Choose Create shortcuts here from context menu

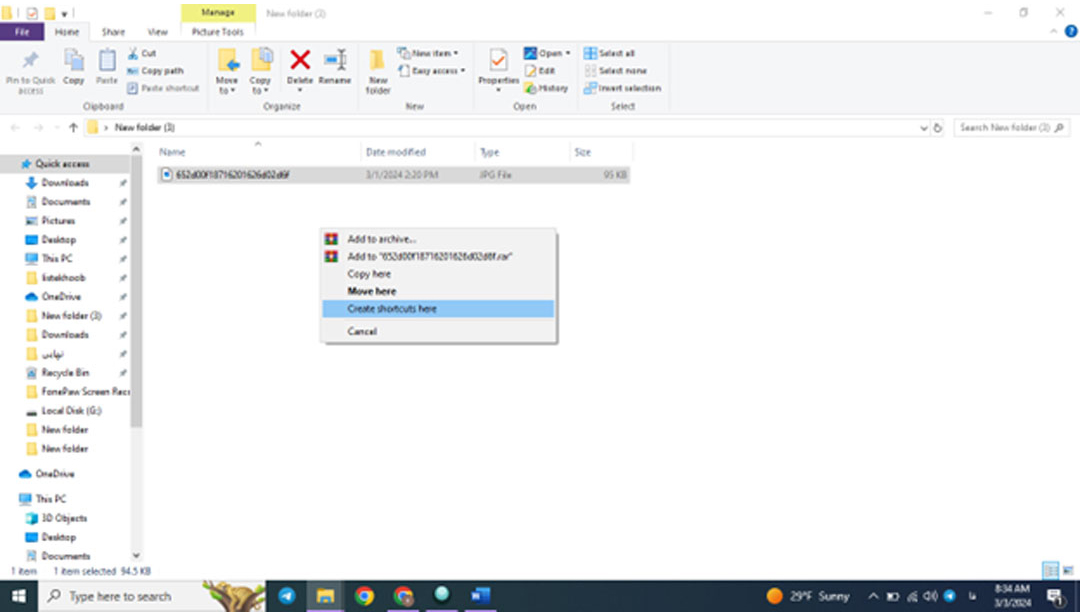coord(392,309)
